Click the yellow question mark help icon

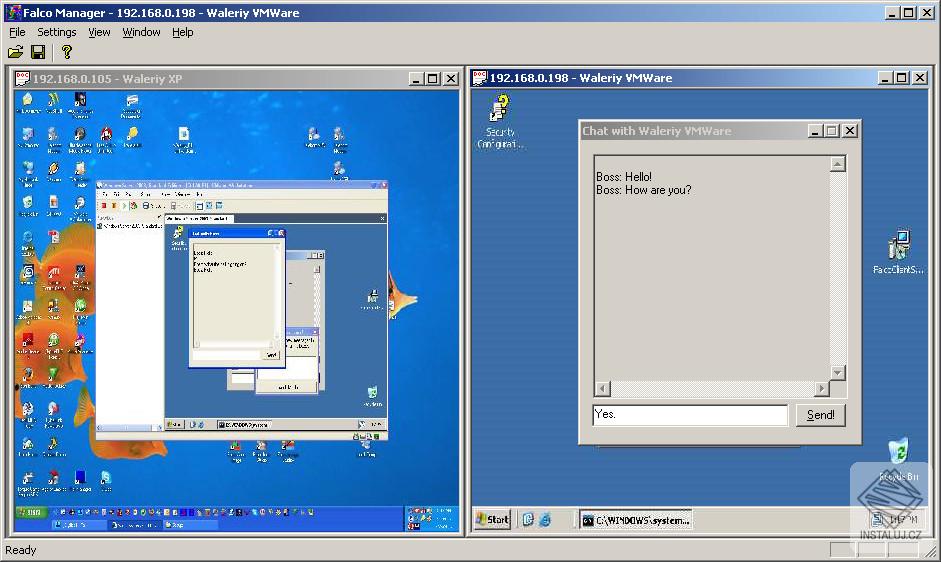(x=67, y=52)
